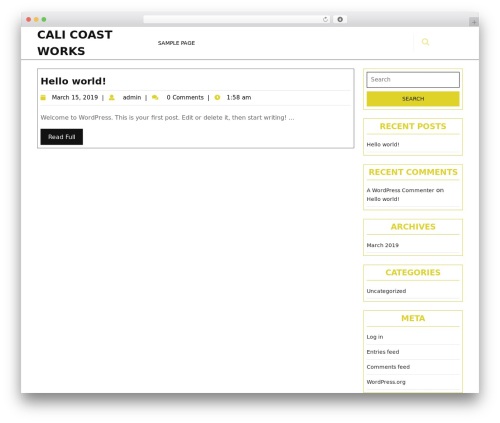The image size is (500, 423).
Task: Reload page using browser refresh icon
Action: click(x=325, y=19)
